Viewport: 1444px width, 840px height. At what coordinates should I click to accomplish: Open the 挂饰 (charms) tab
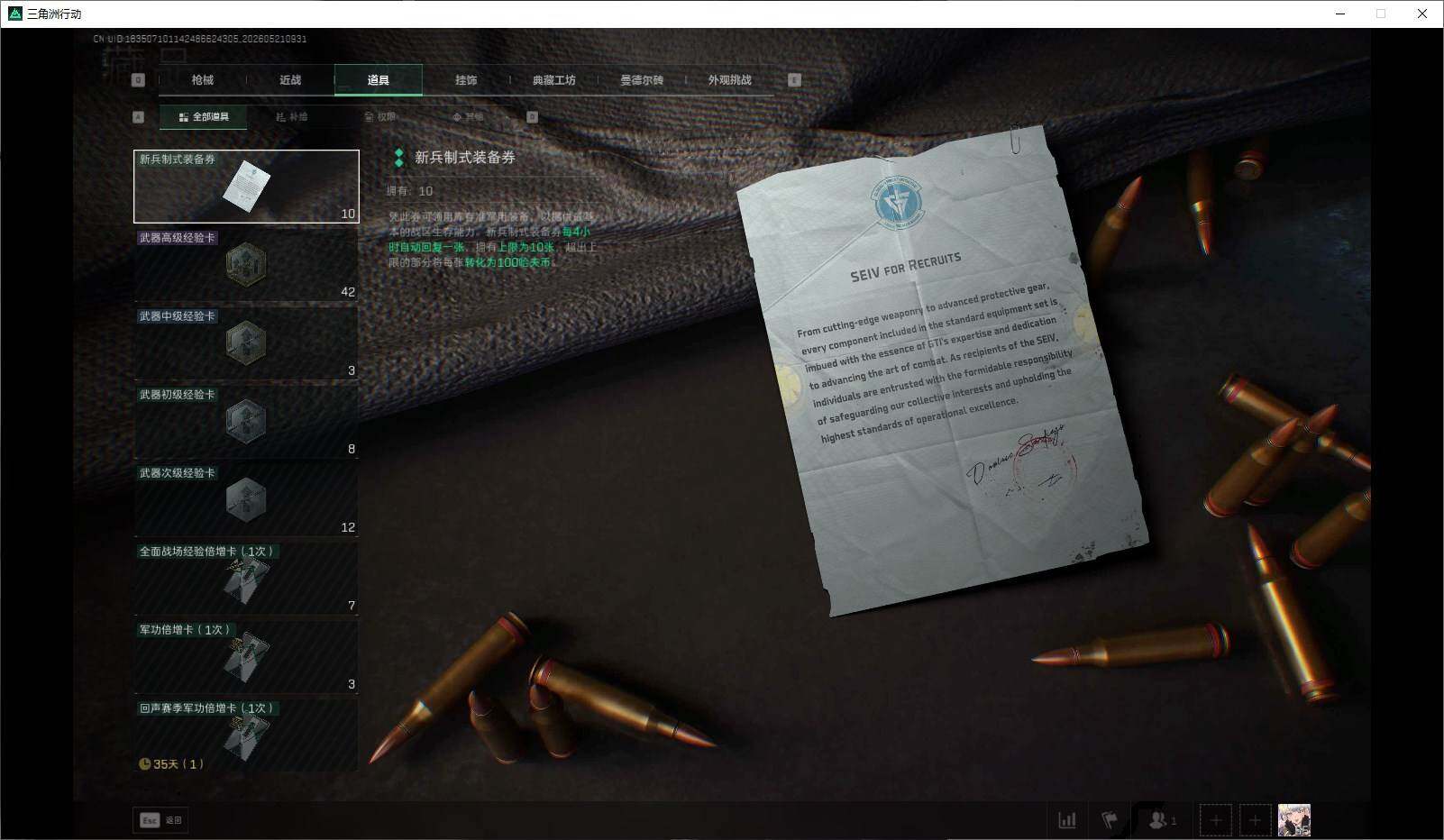466,80
